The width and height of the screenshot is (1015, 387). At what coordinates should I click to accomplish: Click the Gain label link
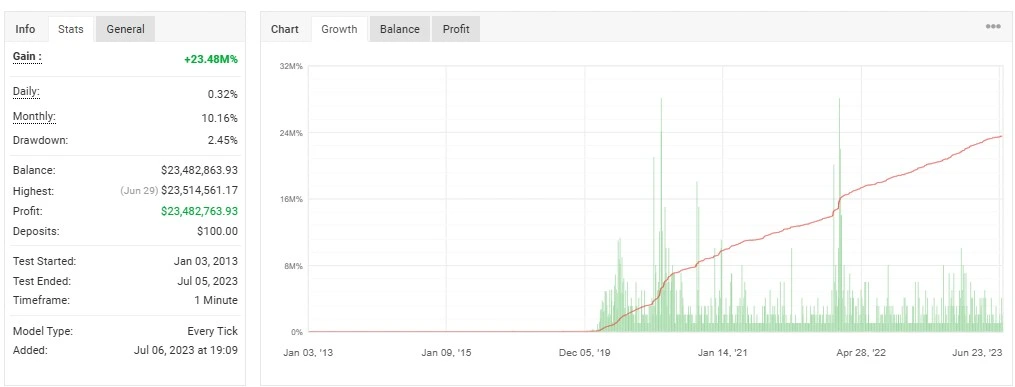[27, 57]
